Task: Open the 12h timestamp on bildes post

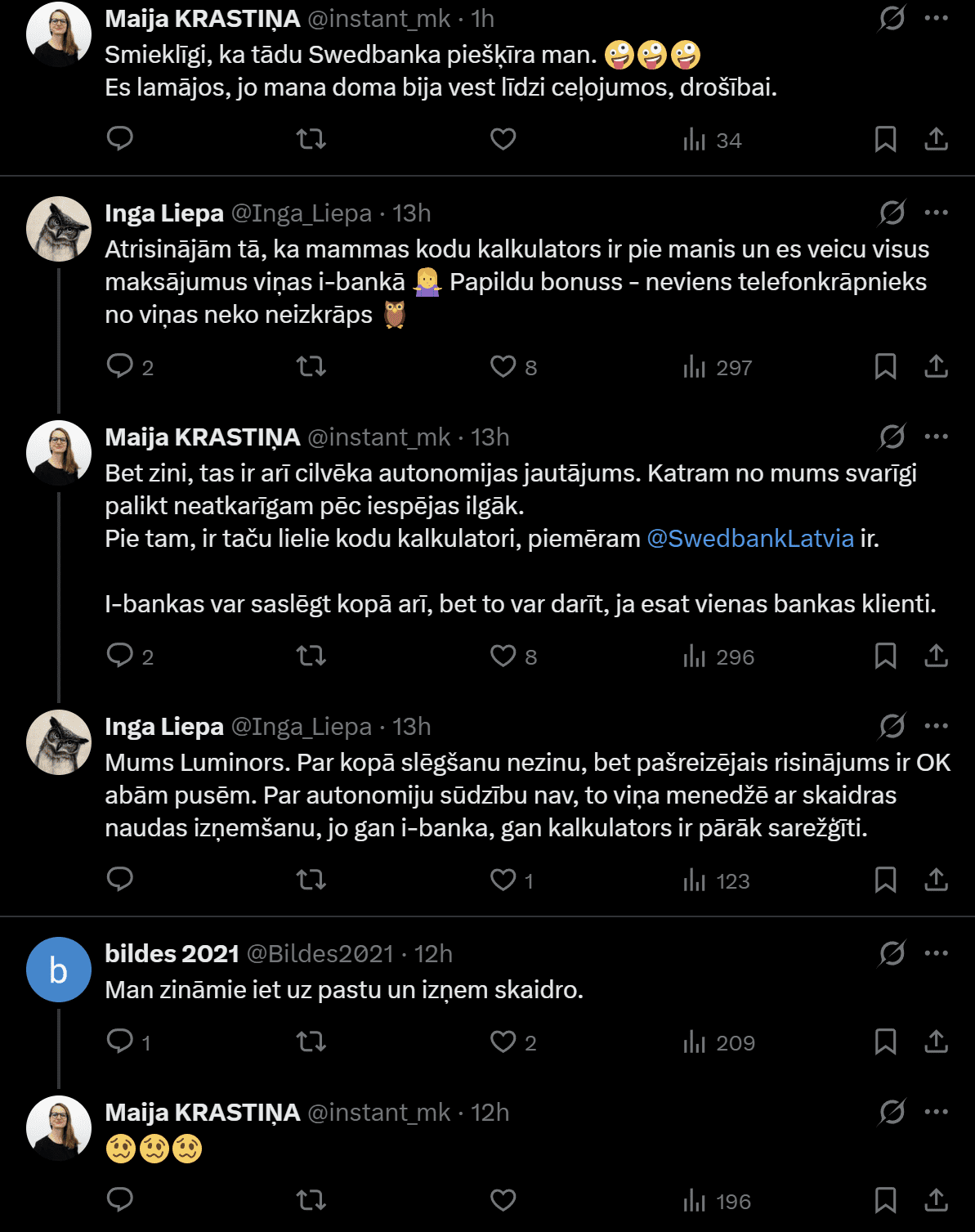Action: 432,954
